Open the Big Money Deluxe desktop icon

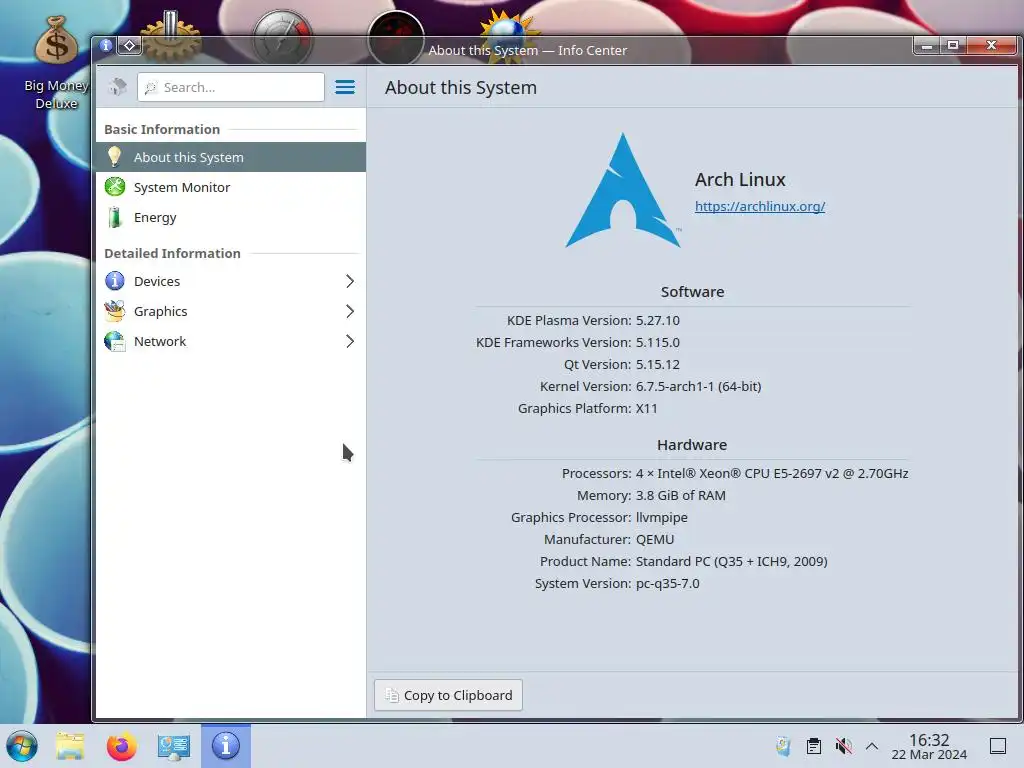[x=56, y=62]
